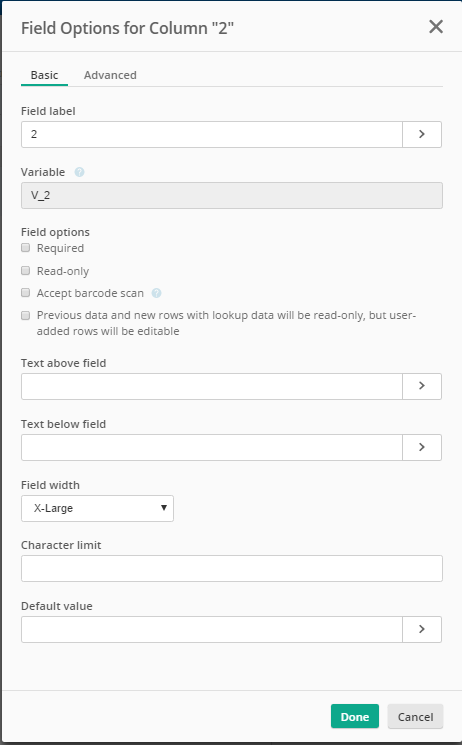
Task: Expand the Field width X-Large dropdown
Action: pyautogui.click(x=97, y=508)
